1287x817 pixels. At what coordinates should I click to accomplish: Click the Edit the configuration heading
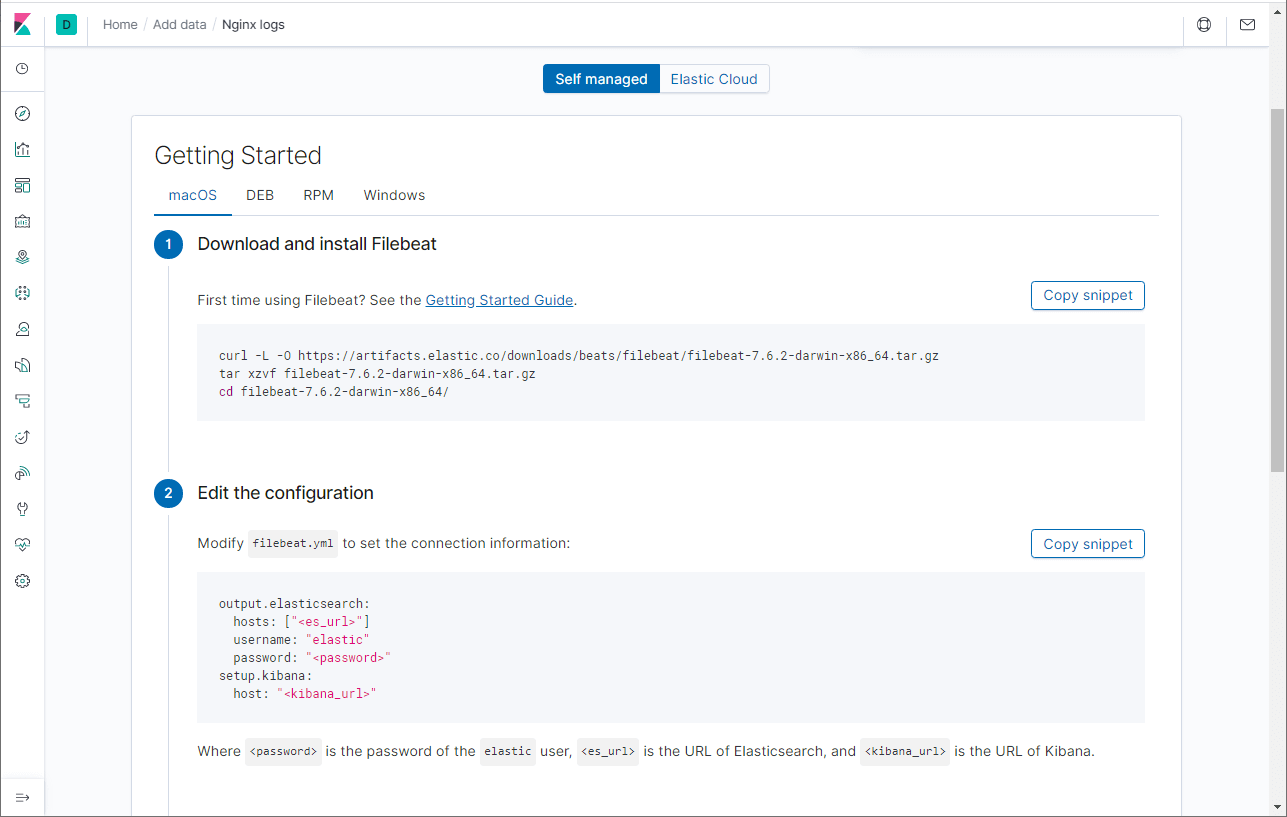coord(286,493)
